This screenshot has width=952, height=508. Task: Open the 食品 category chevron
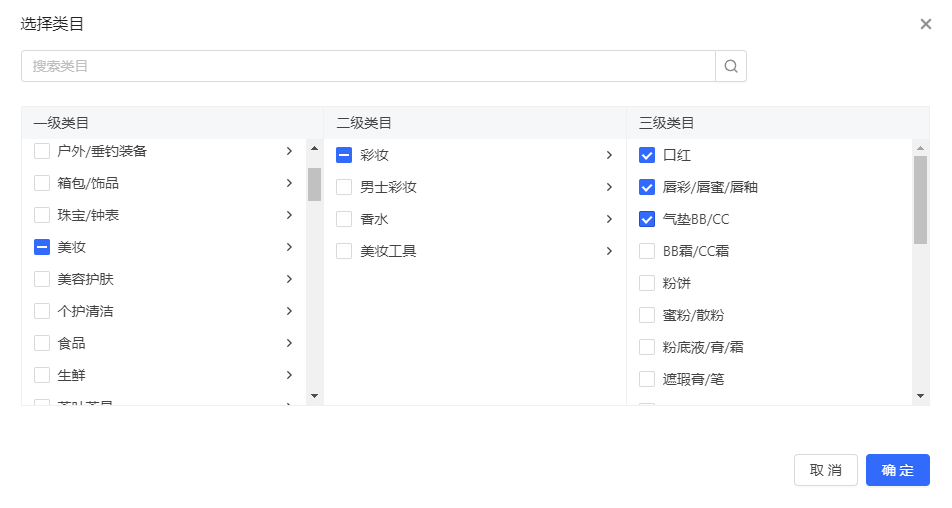point(289,343)
